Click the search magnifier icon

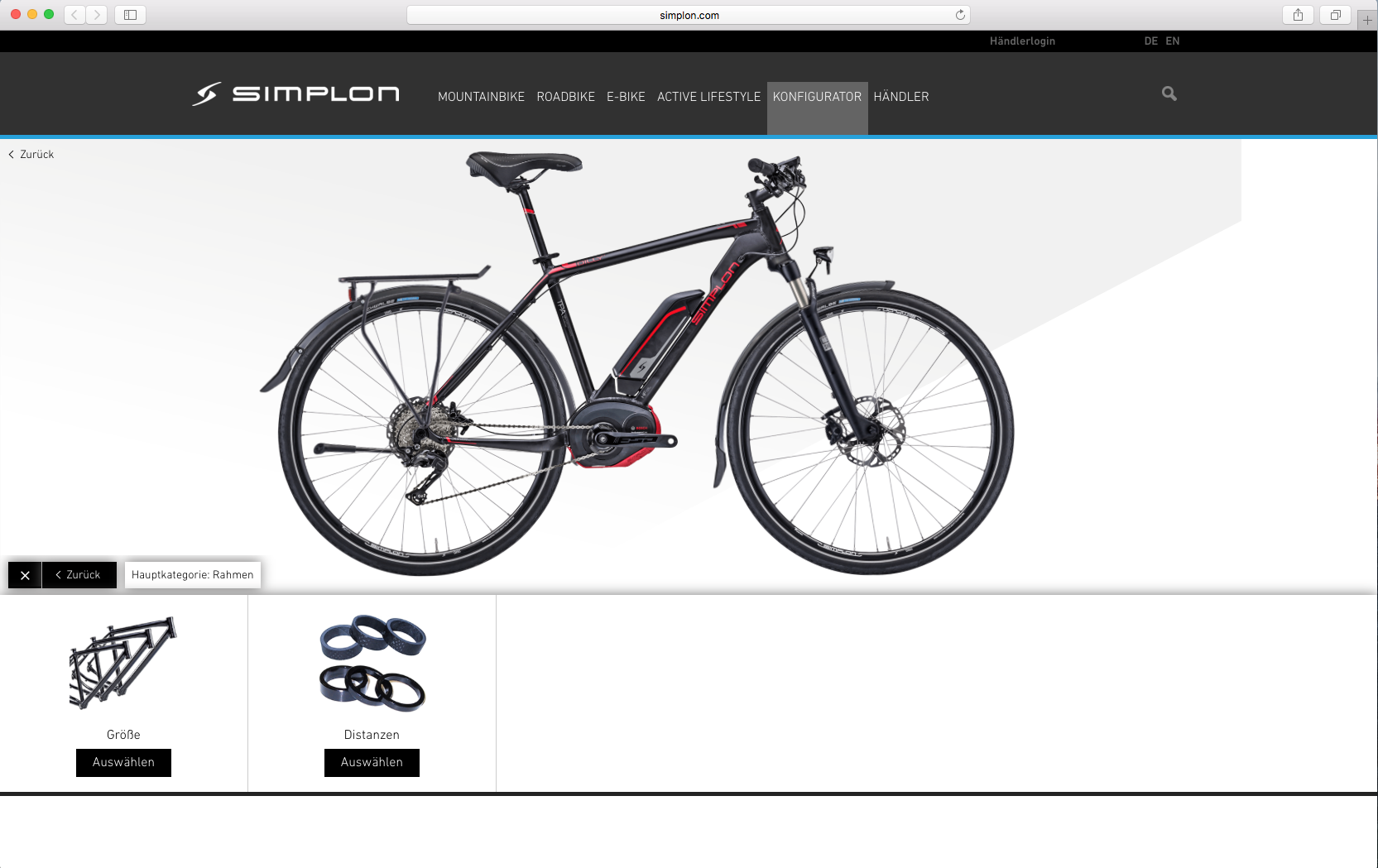pos(1169,94)
